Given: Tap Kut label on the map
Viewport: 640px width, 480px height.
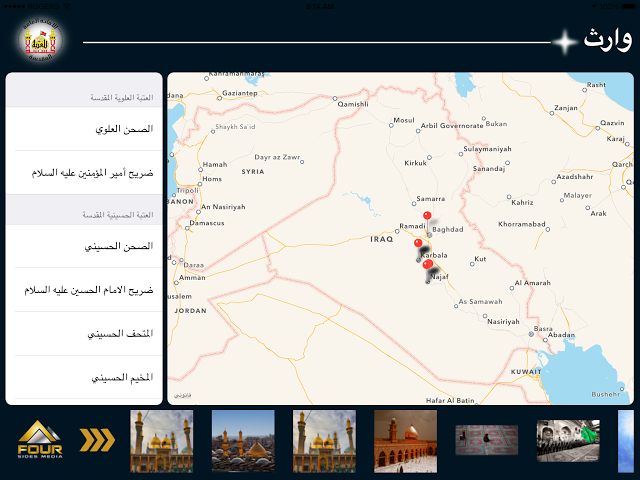Looking at the screenshot, I should 480,259.
